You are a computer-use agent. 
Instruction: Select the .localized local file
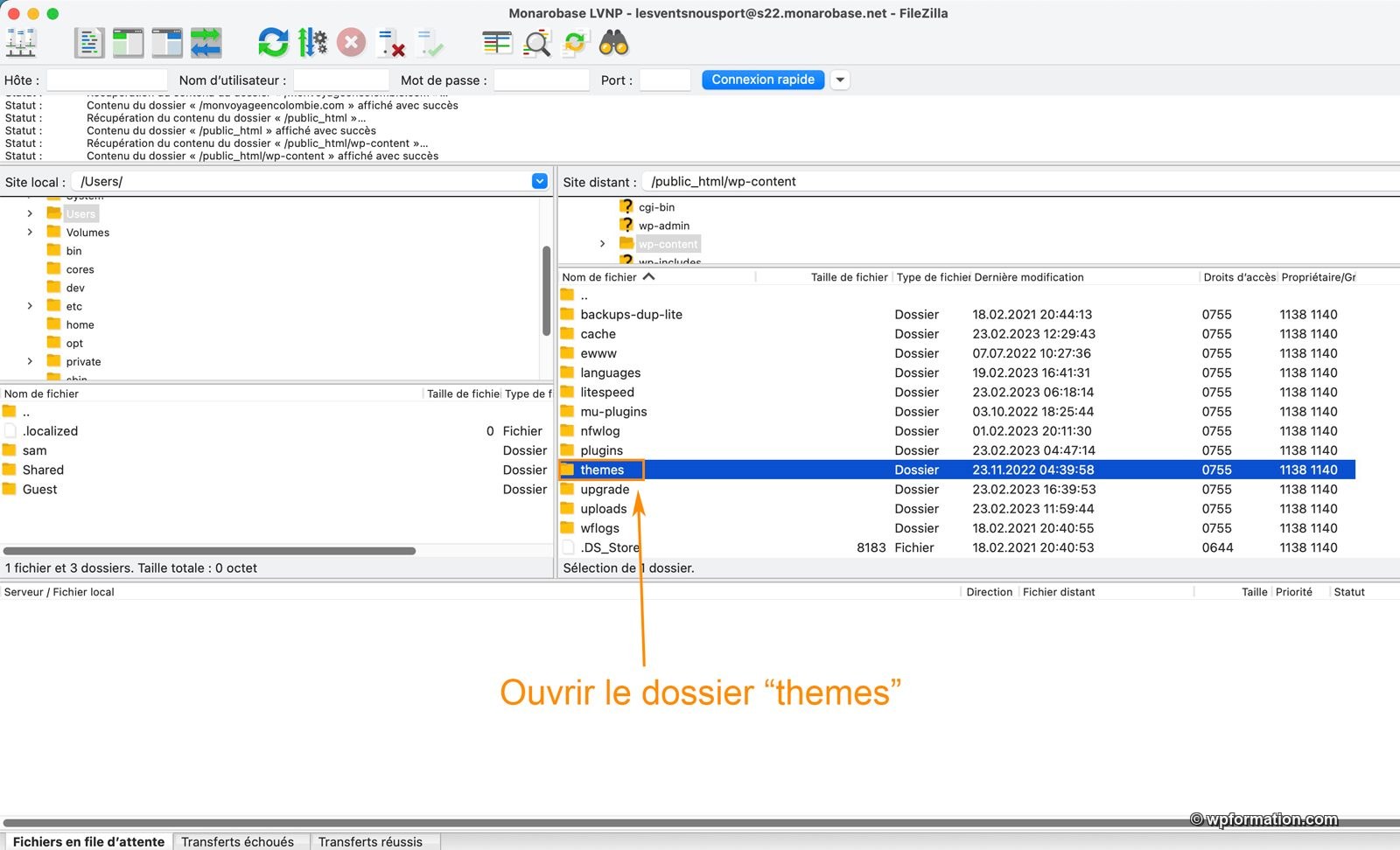pos(276,431)
